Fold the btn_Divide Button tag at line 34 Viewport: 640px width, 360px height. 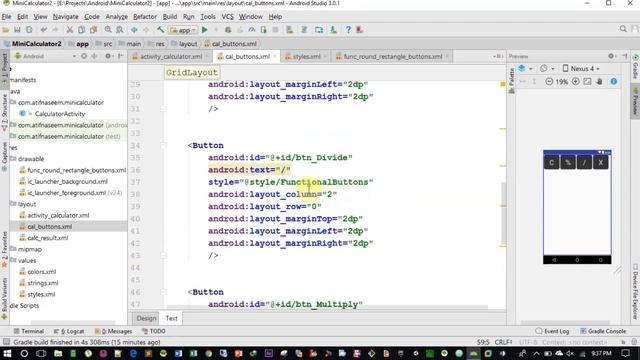pos(164,145)
